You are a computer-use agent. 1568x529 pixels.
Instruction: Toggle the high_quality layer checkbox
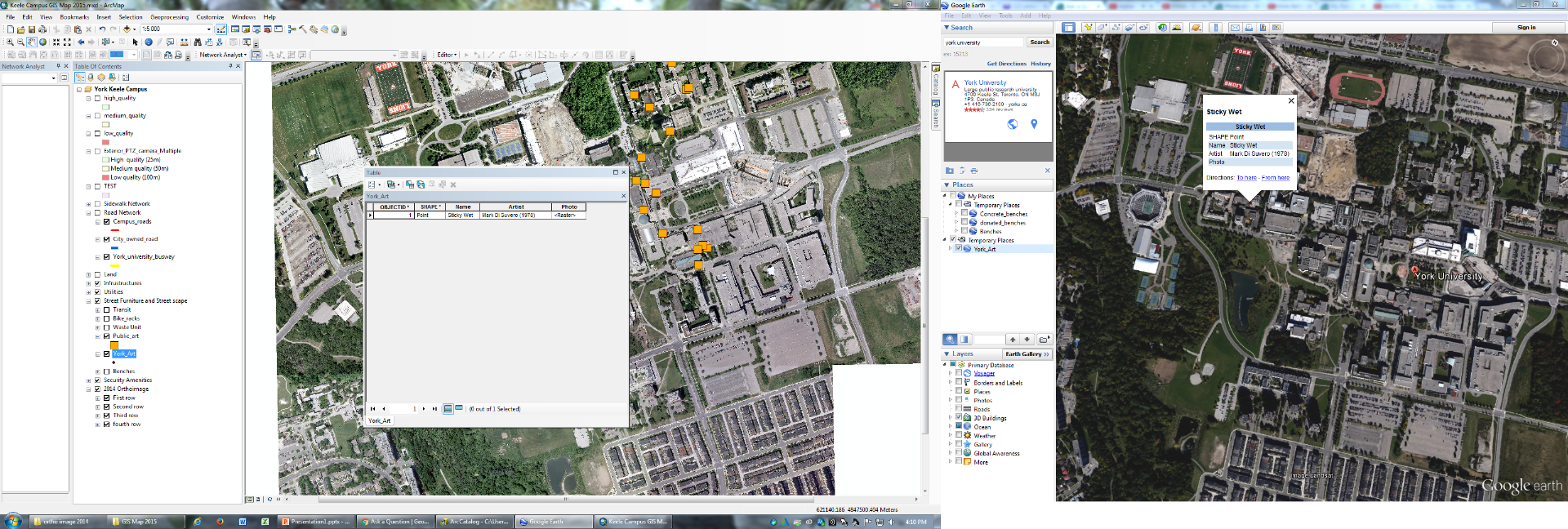tap(97, 98)
